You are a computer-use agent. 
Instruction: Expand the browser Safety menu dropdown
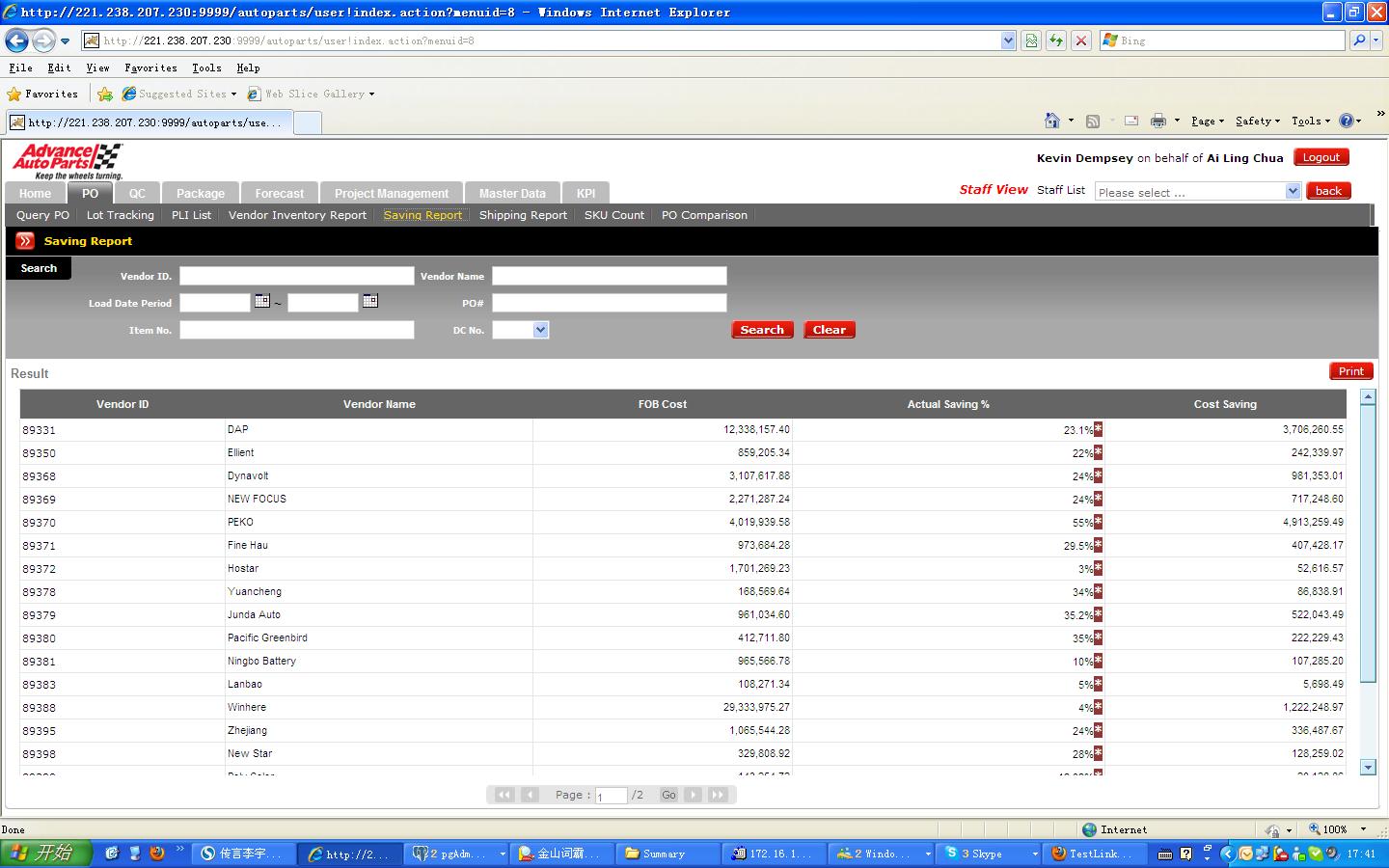point(1258,121)
